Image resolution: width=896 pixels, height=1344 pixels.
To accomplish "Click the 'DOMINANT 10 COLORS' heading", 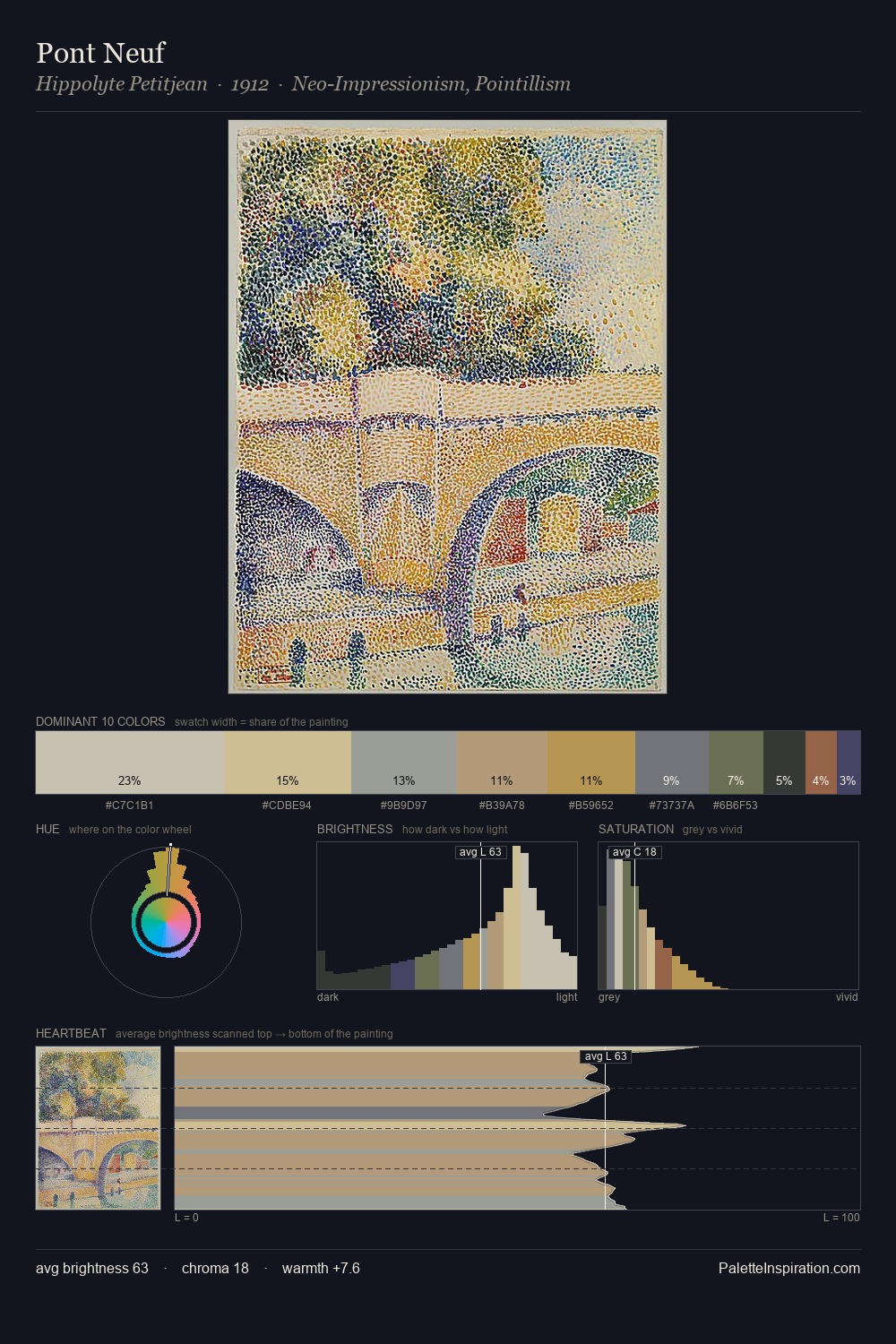I will click(100, 721).
